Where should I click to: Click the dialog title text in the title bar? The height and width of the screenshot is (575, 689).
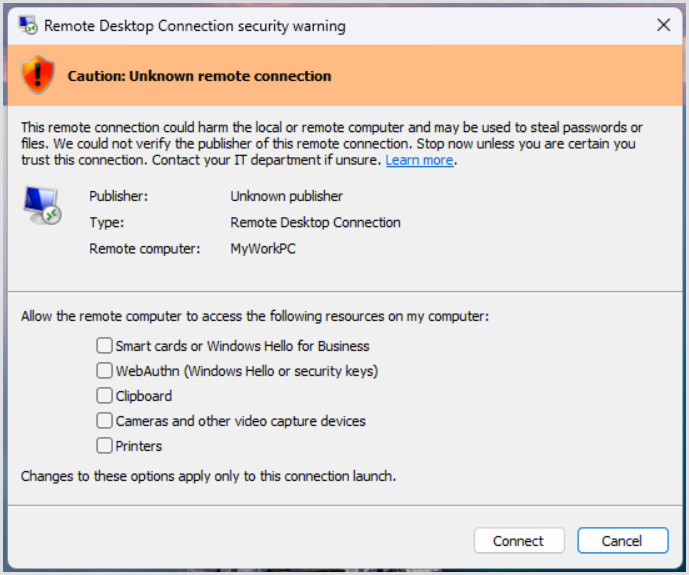[x=195, y=26]
